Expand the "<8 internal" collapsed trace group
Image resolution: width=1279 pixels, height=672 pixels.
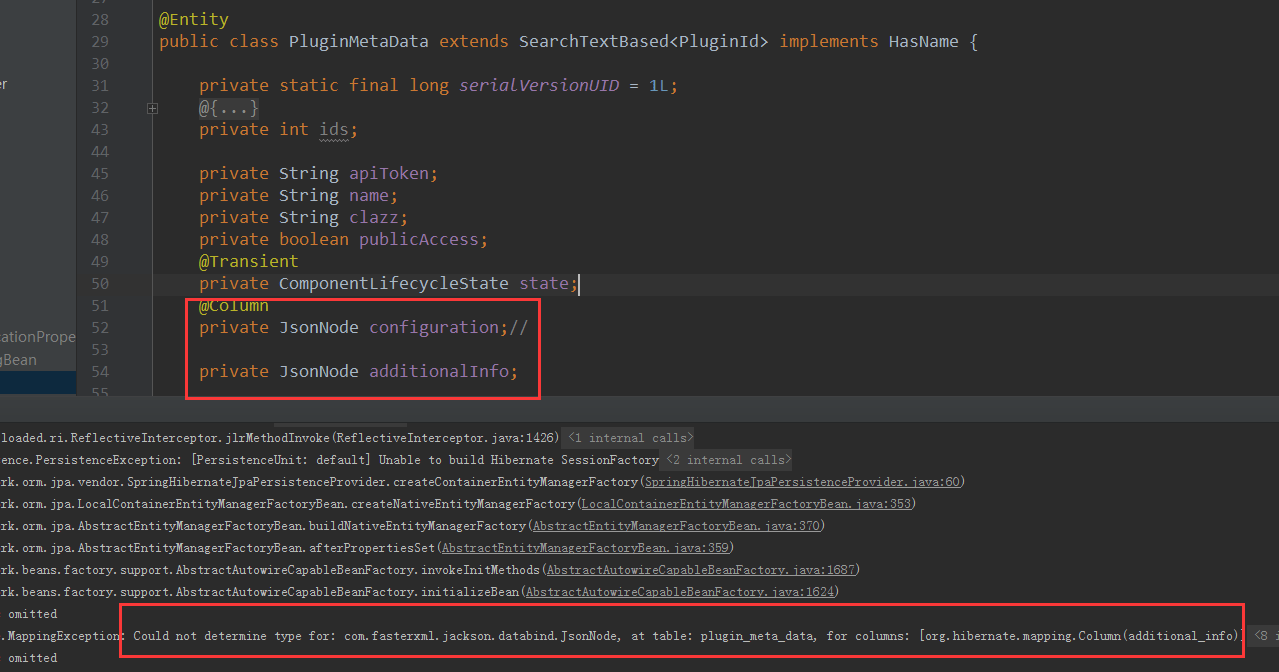[x=1264, y=635]
